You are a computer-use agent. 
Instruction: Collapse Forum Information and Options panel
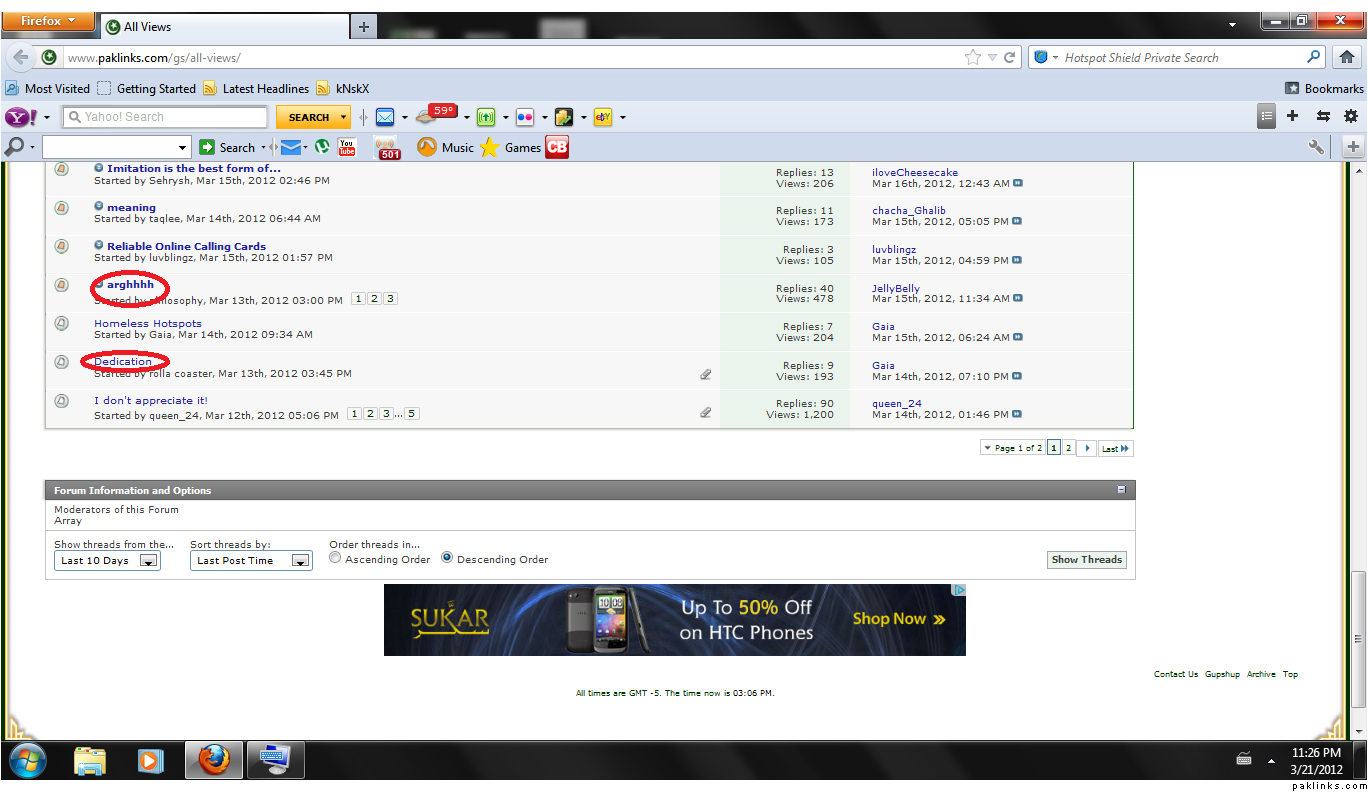point(1121,490)
